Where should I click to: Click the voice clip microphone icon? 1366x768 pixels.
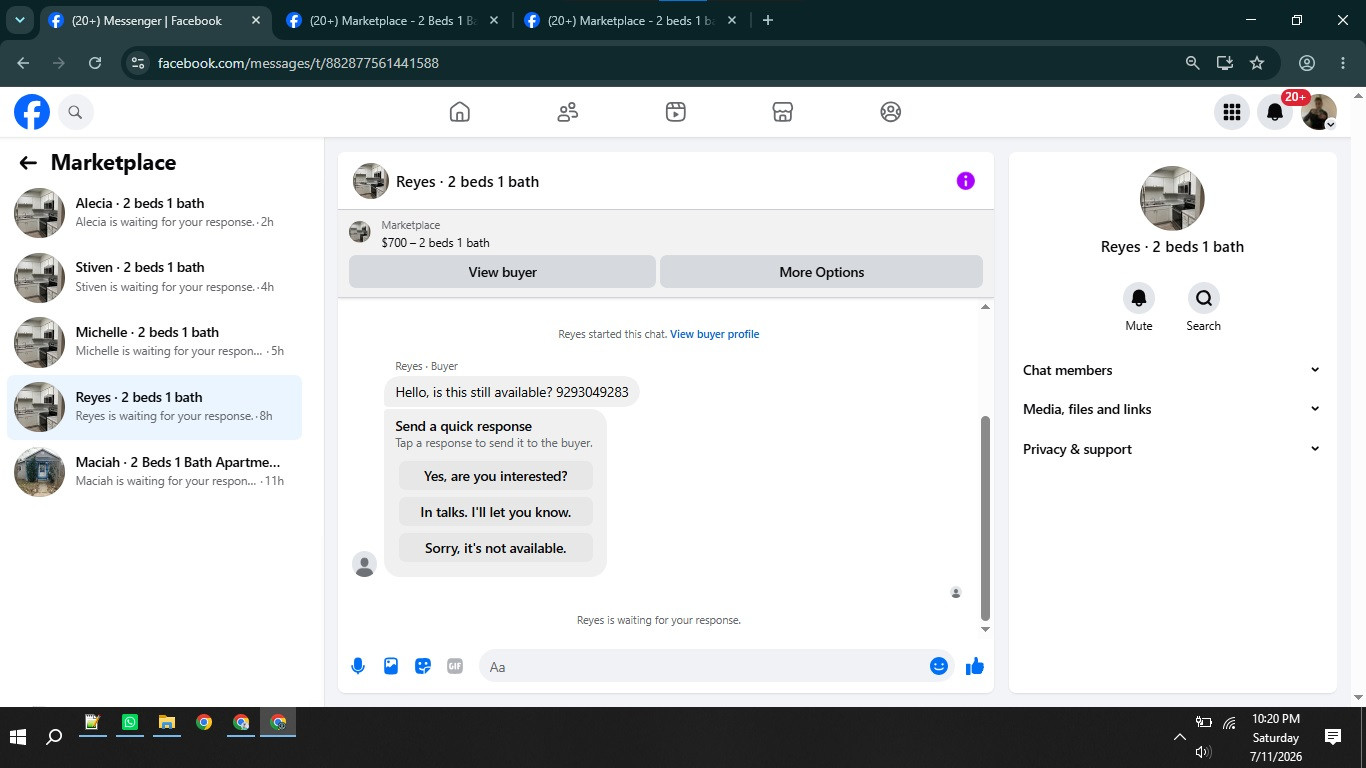[358, 666]
